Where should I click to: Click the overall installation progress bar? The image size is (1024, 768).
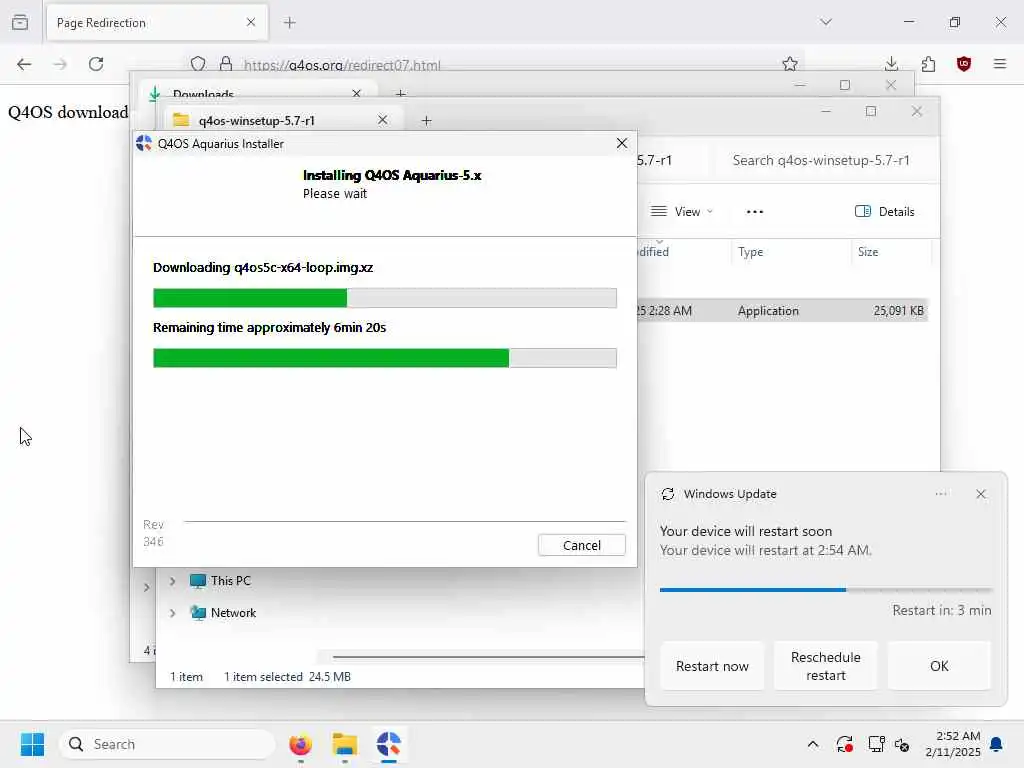385,358
